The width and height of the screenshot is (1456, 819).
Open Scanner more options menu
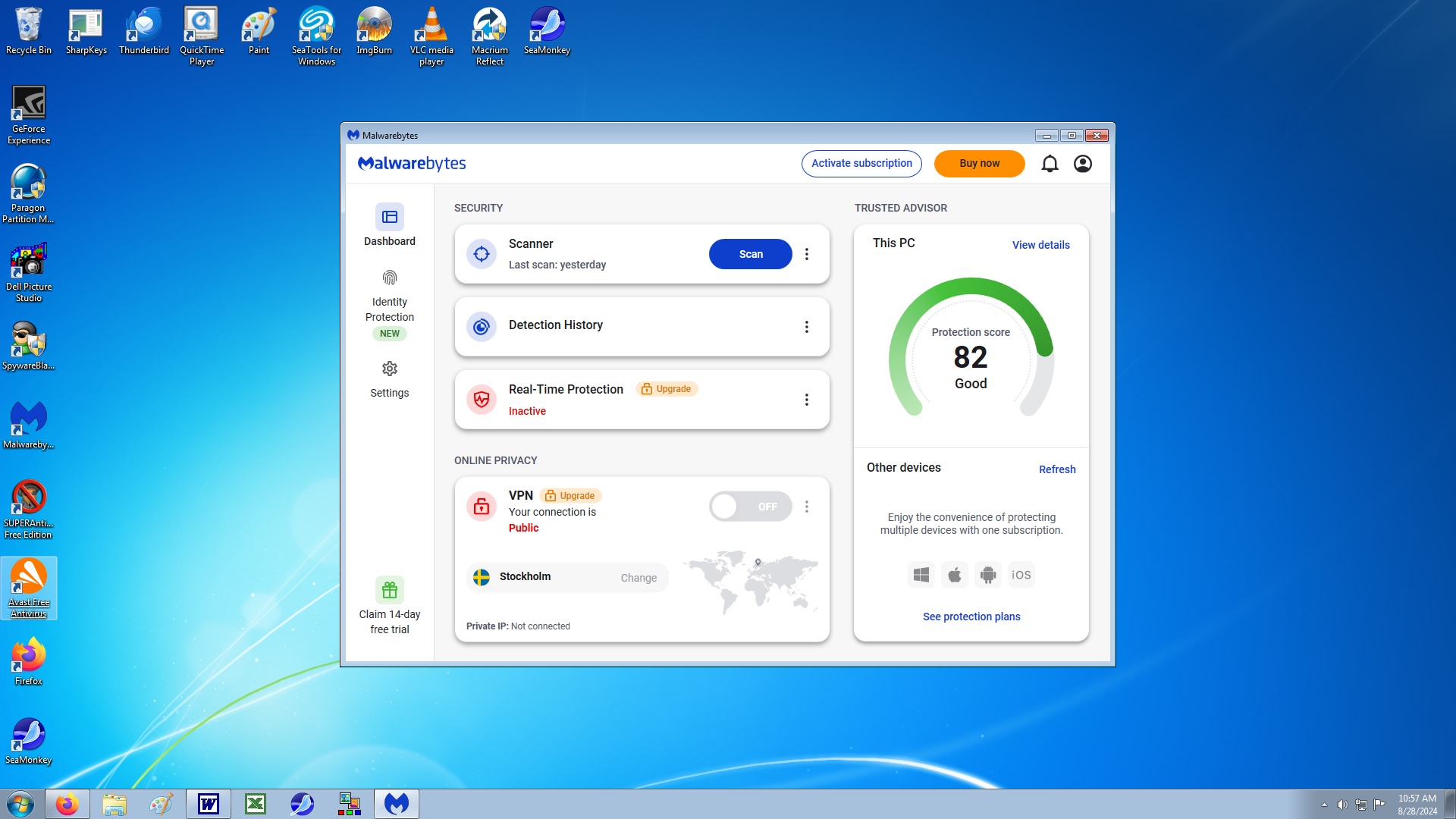point(807,254)
